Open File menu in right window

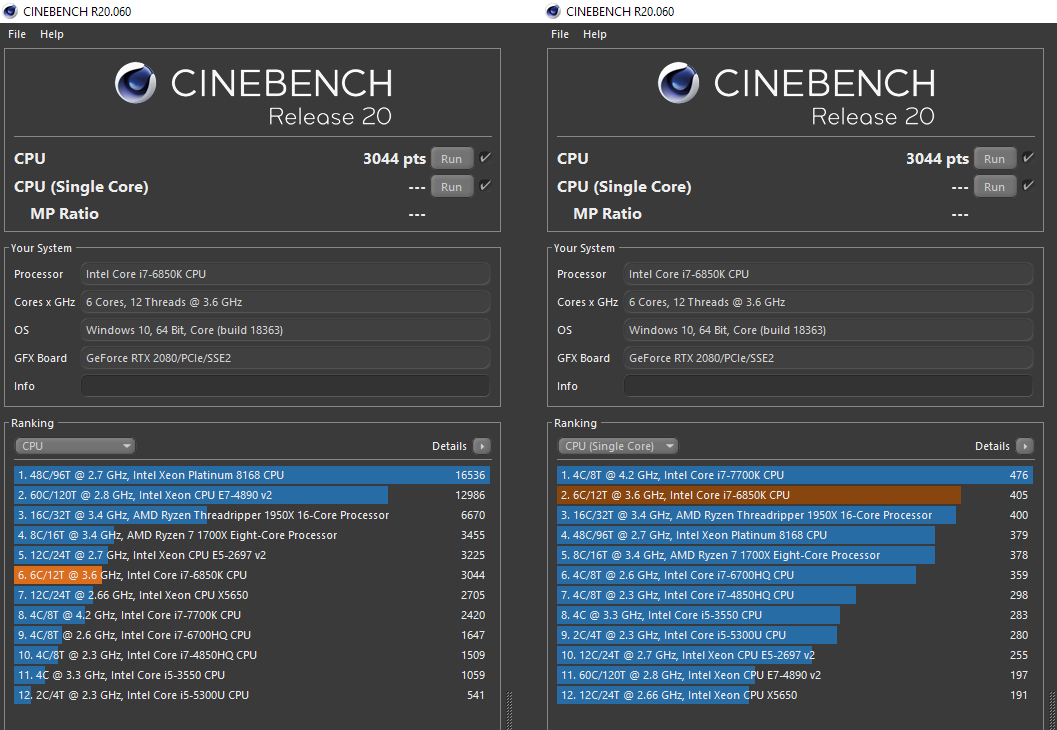click(560, 34)
